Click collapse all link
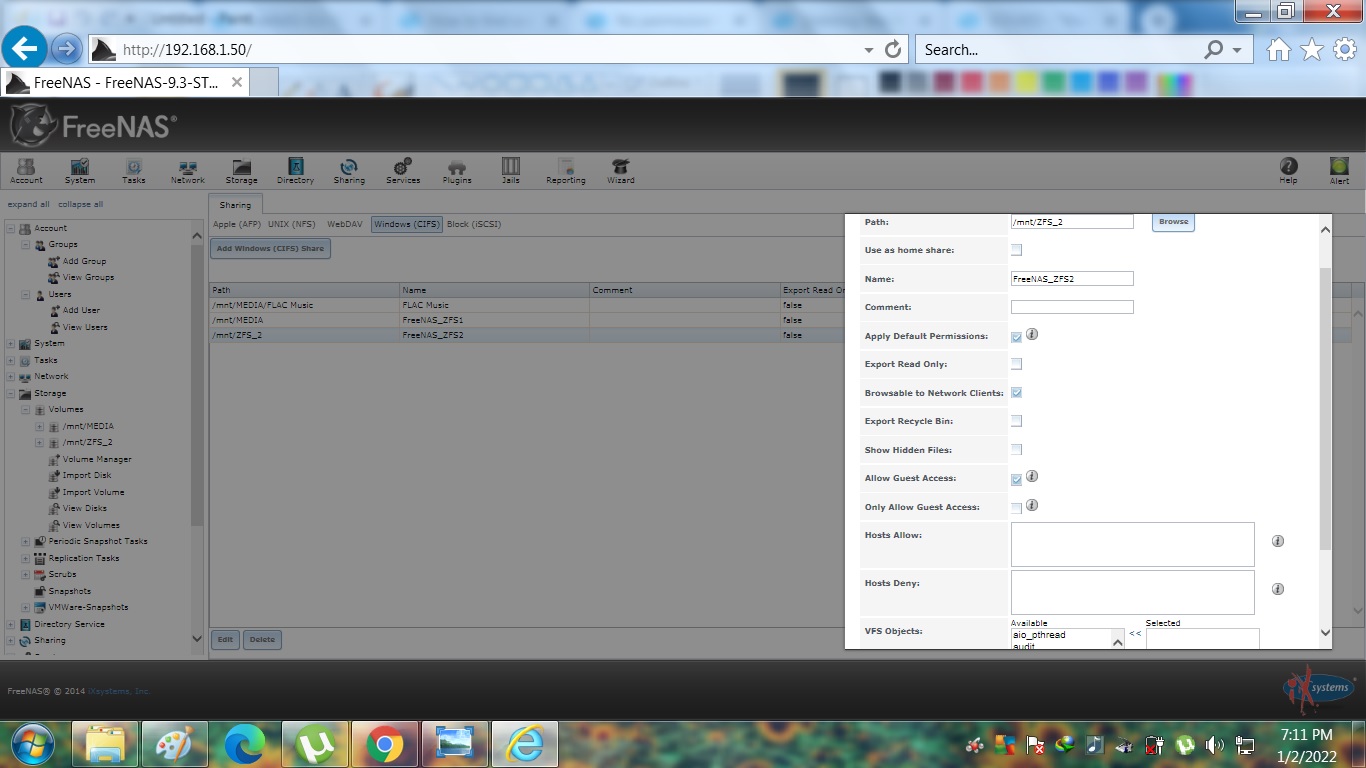Viewport: 1366px width, 768px height. [80, 204]
